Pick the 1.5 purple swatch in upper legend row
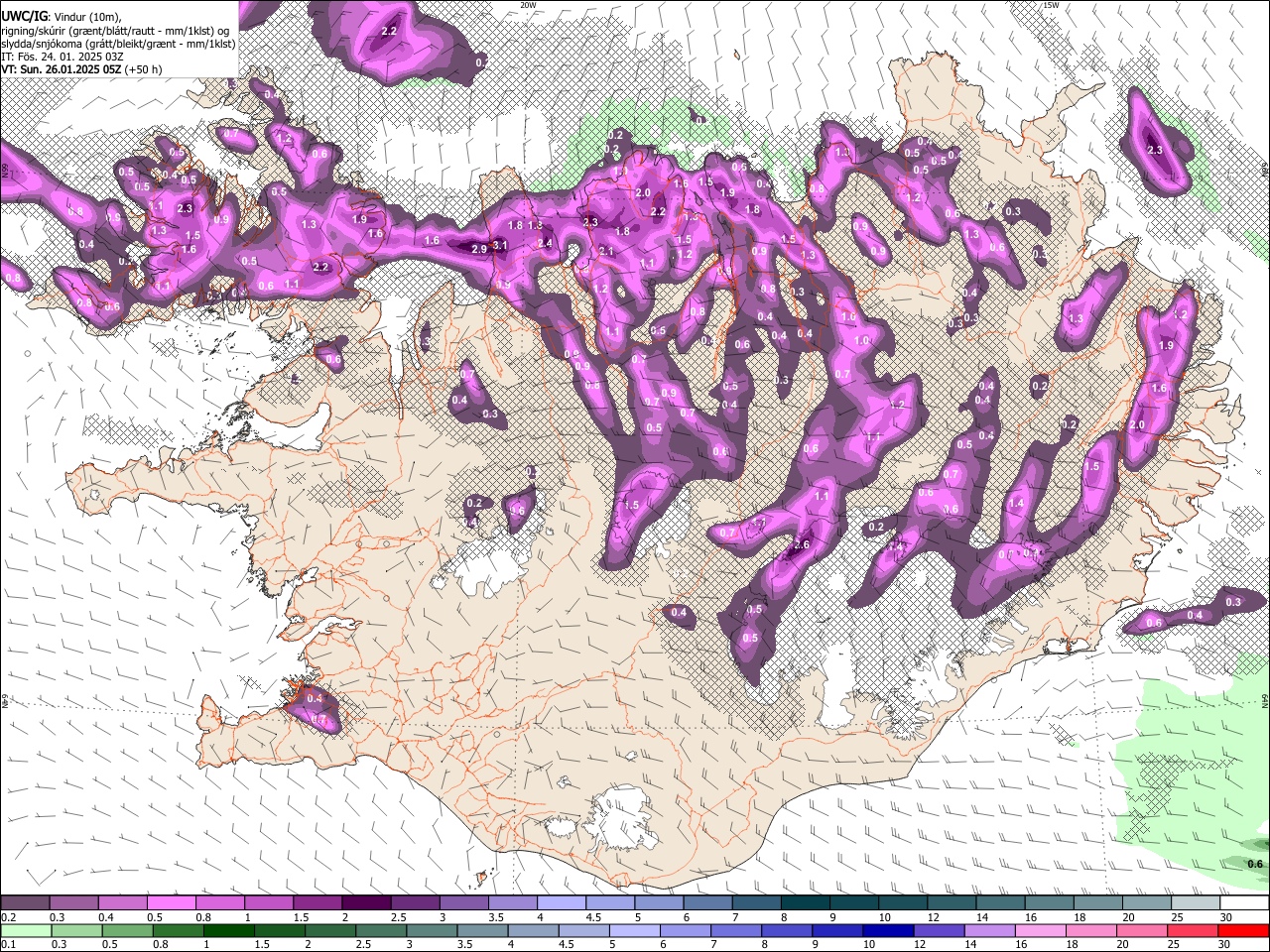This screenshot has height=952, width=1270. click(x=318, y=902)
